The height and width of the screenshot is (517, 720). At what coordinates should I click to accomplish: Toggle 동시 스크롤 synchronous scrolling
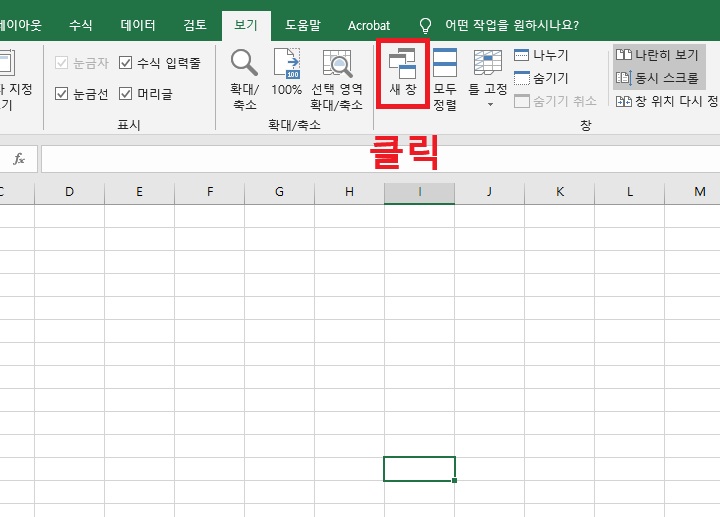point(658,78)
